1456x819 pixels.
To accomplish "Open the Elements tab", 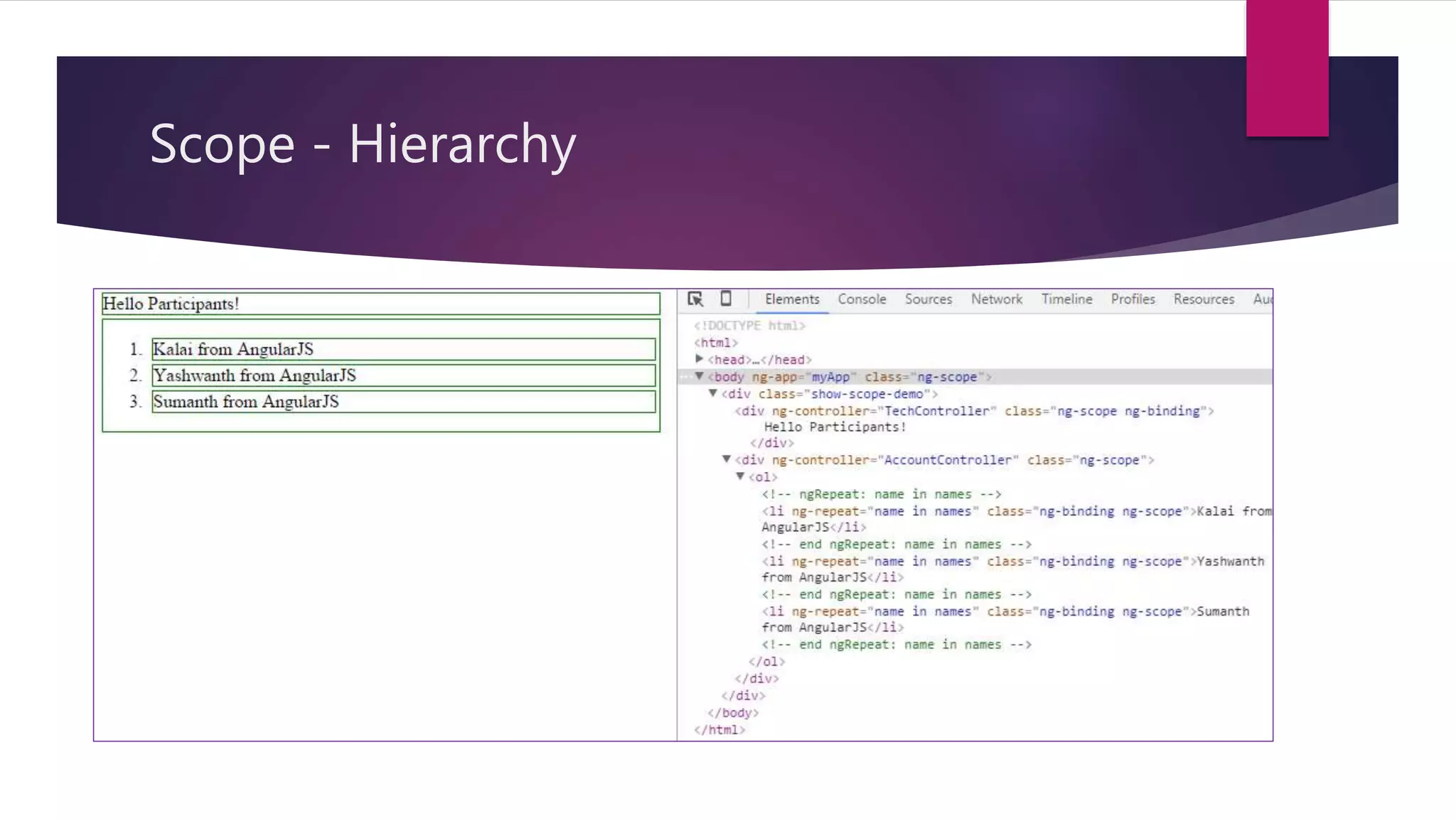I will (x=792, y=299).
